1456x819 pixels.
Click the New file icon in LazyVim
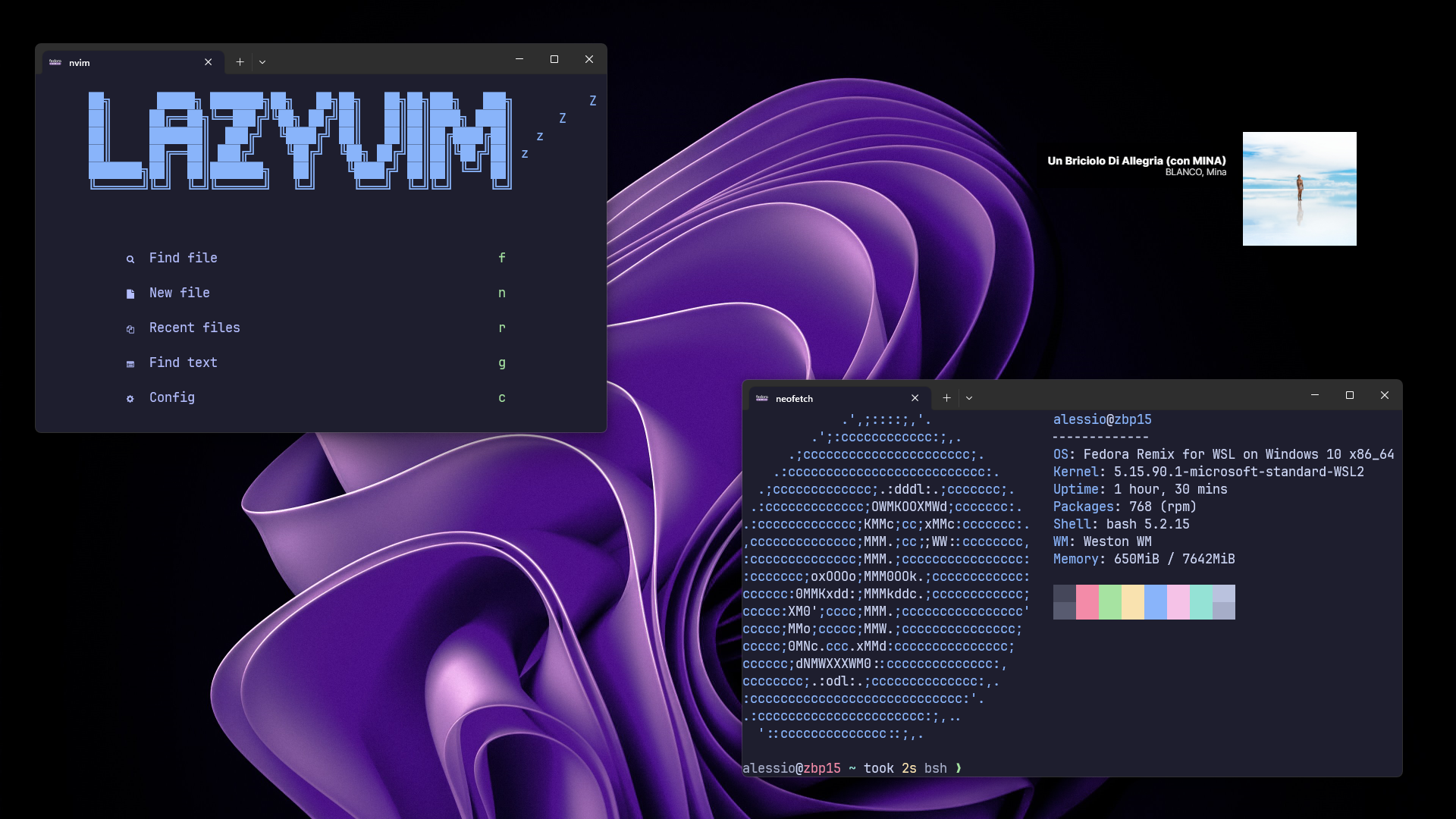(x=131, y=293)
